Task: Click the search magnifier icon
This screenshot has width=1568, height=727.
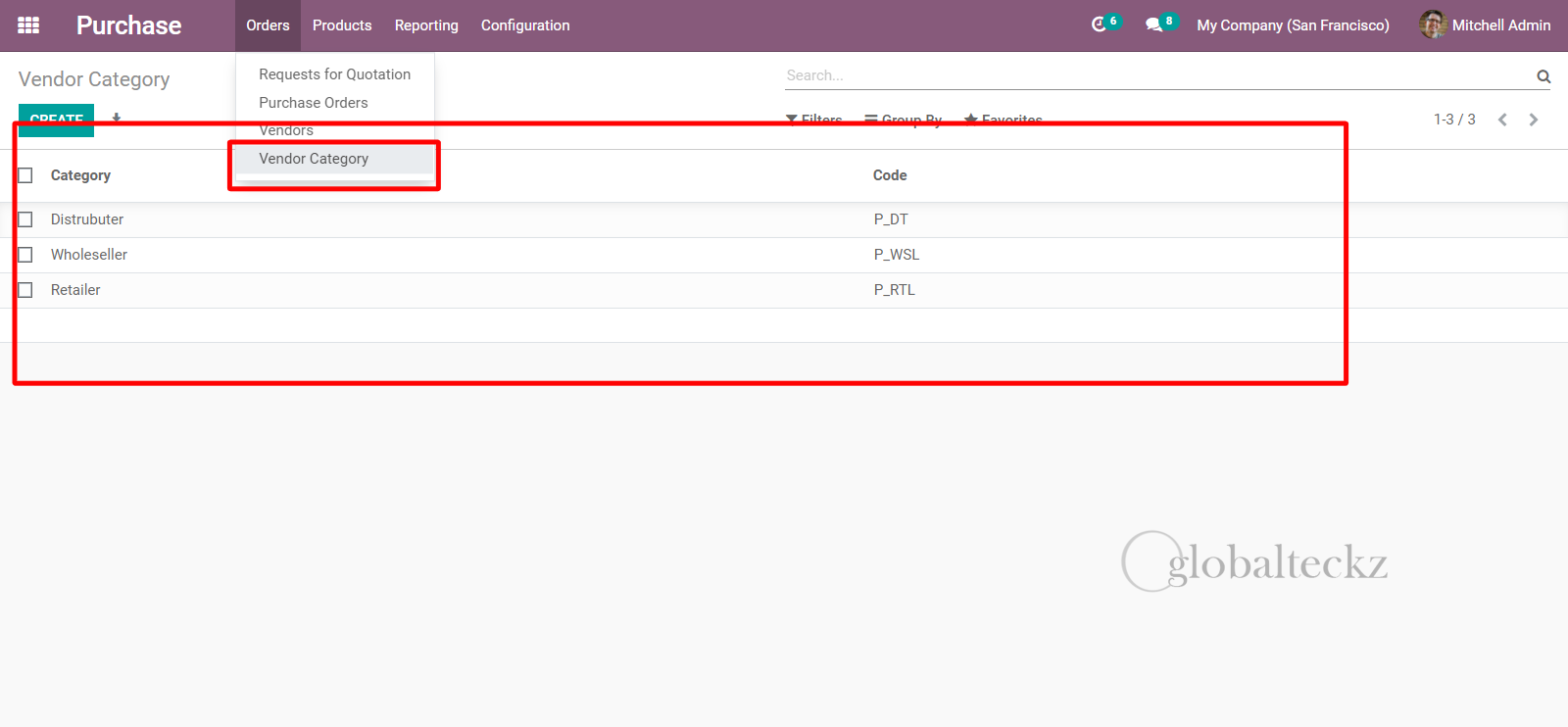Action: [1543, 75]
